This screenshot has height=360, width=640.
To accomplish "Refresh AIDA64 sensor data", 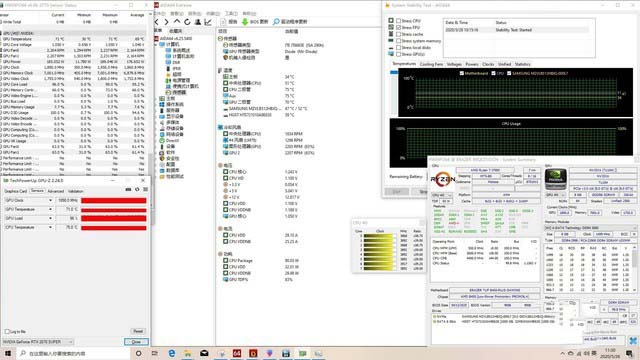I will click(x=187, y=22).
